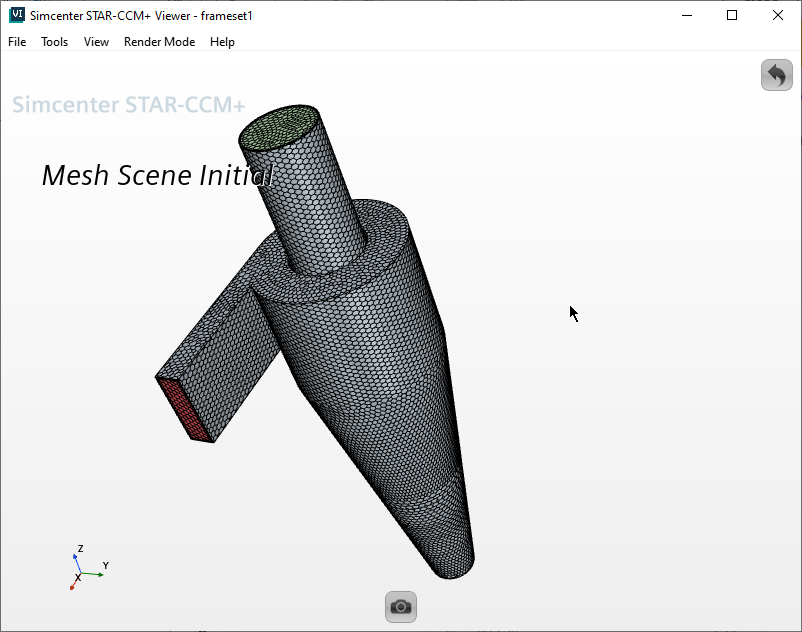Screen dimensions: 802x632
Task: Open the Tools menu
Action: [x=54, y=42]
